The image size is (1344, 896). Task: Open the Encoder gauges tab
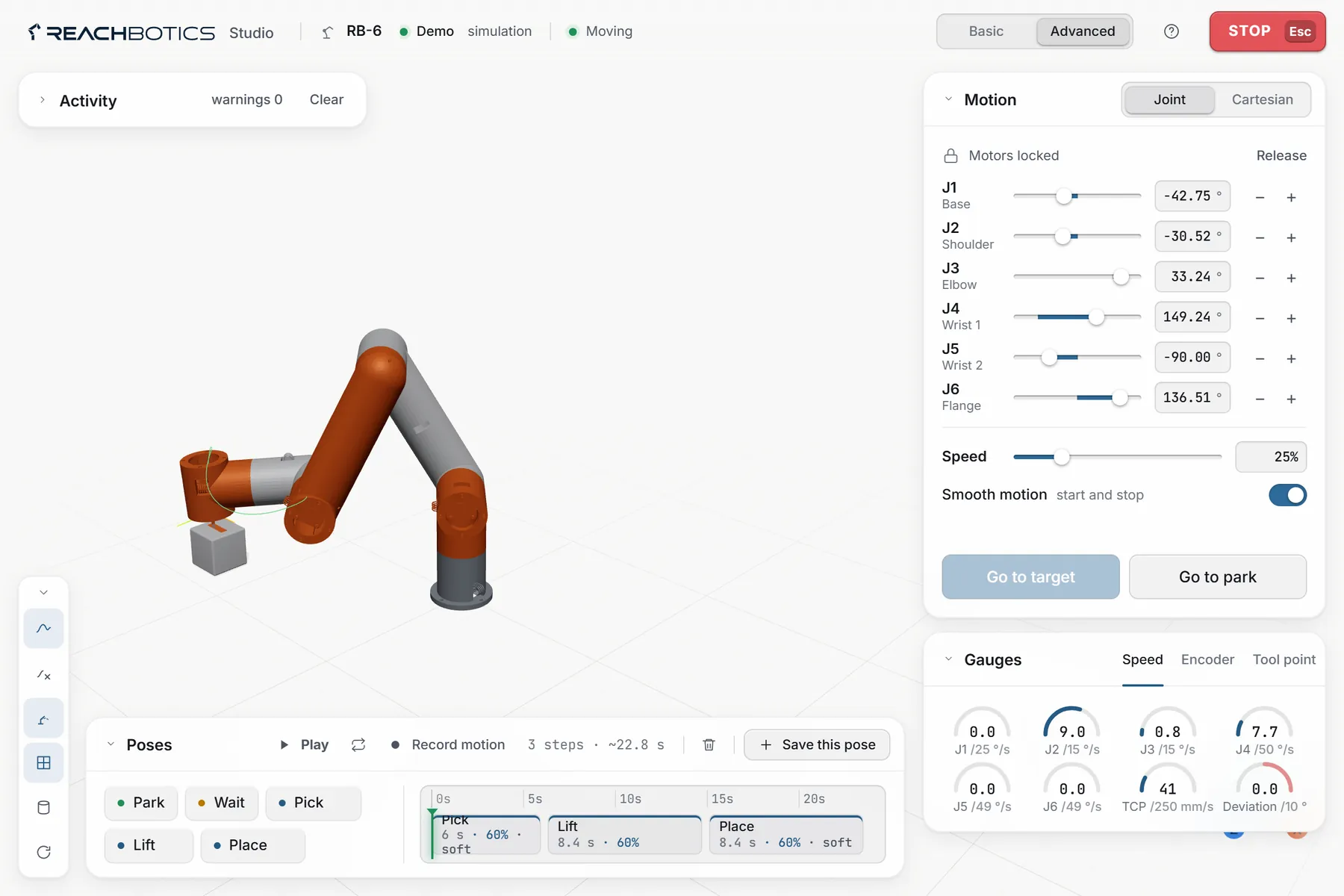[1207, 659]
